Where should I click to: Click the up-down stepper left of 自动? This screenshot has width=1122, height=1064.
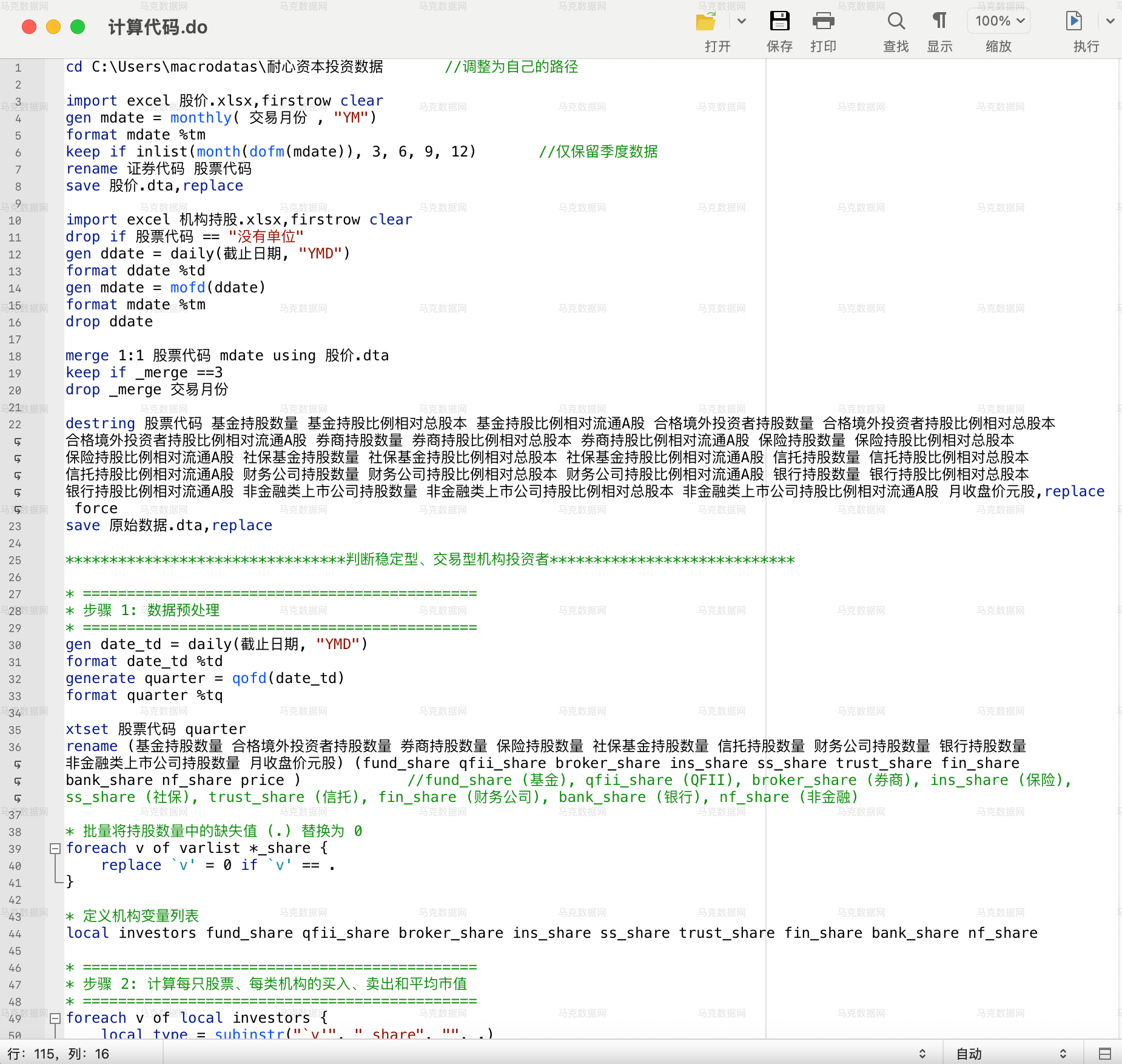[x=922, y=1054]
